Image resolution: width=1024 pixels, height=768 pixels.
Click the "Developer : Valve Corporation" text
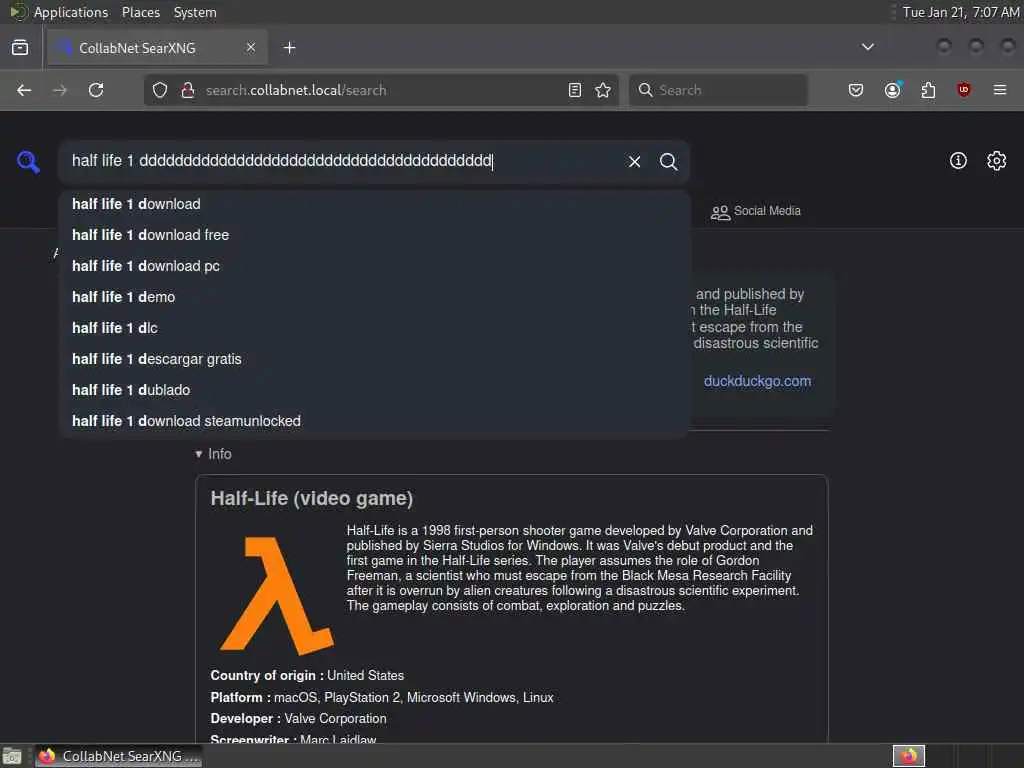tap(298, 719)
